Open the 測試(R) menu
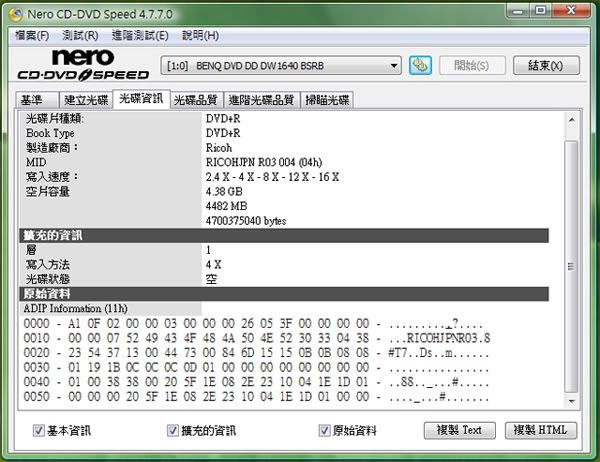 pos(80,36)
